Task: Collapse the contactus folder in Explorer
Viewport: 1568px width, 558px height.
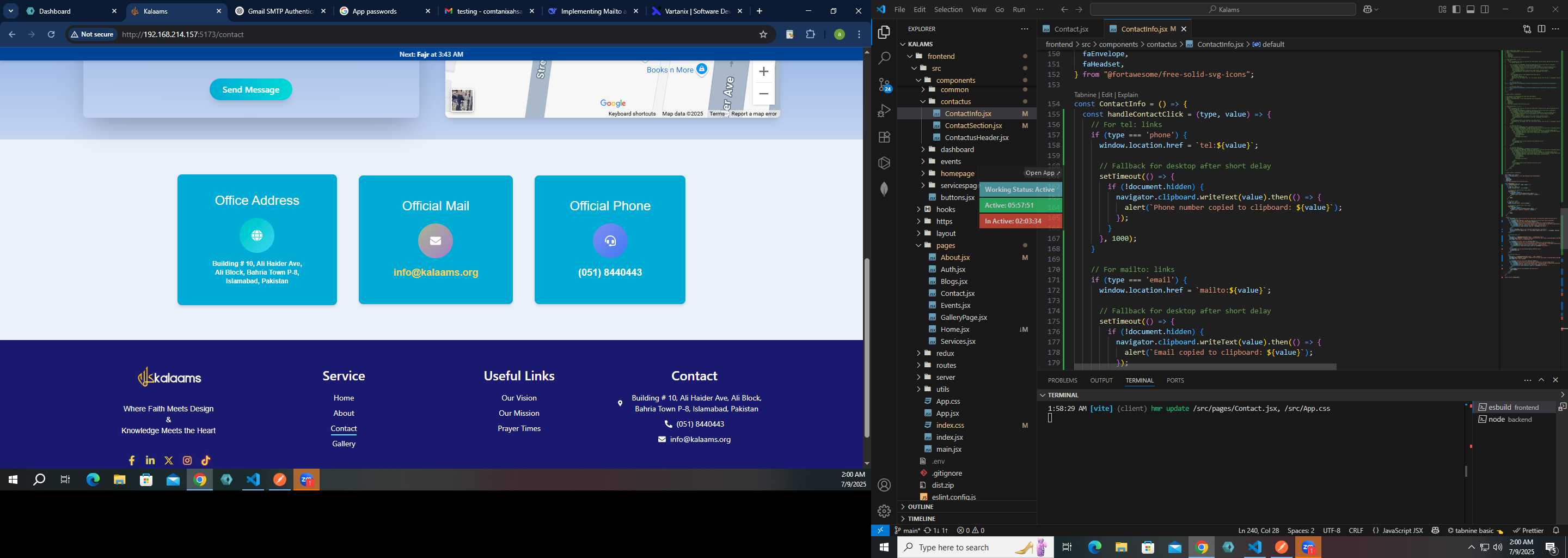Action: (x=922, y=102)
